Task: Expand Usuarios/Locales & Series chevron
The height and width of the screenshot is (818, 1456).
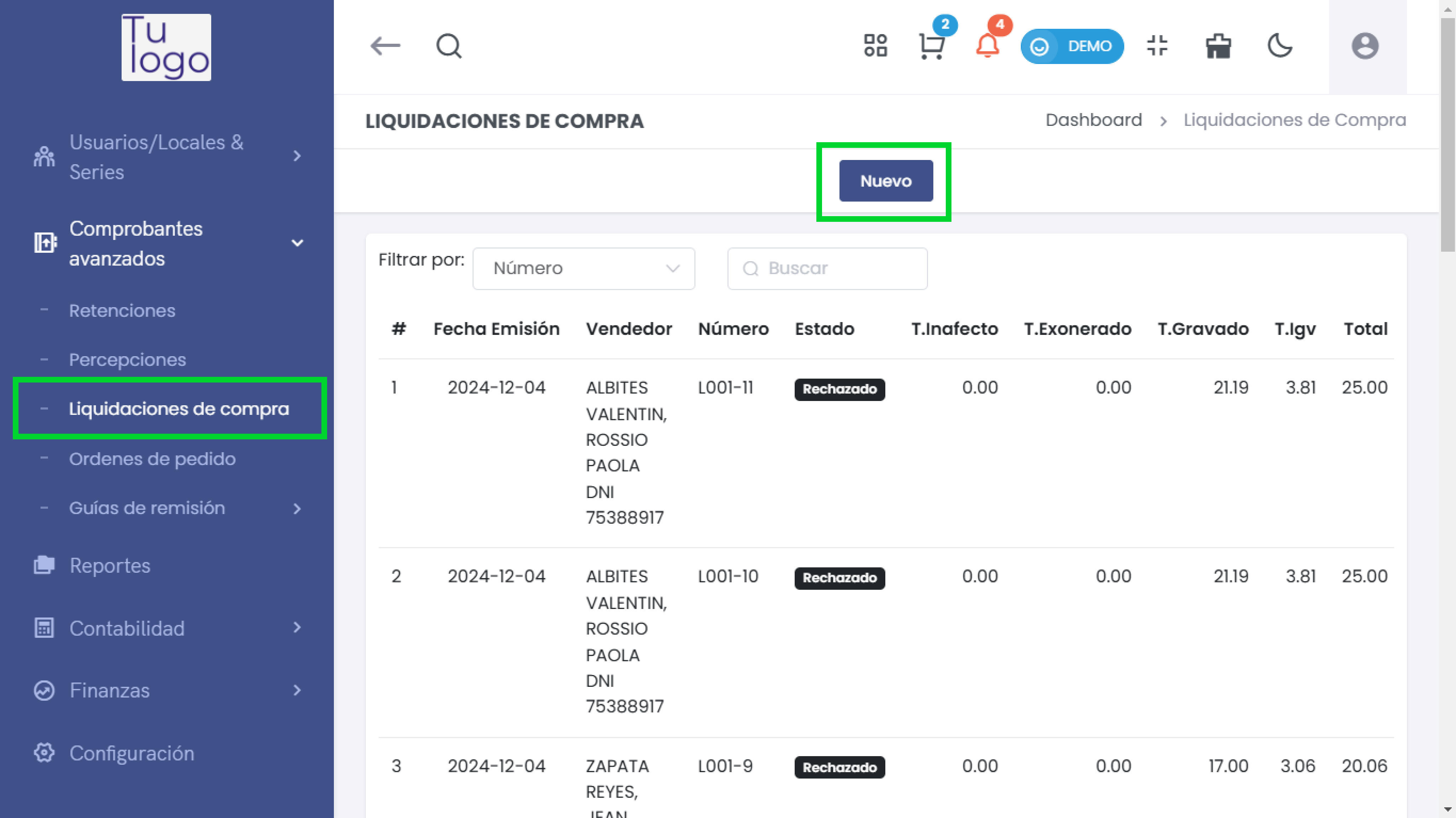Action: click(297, 156)
